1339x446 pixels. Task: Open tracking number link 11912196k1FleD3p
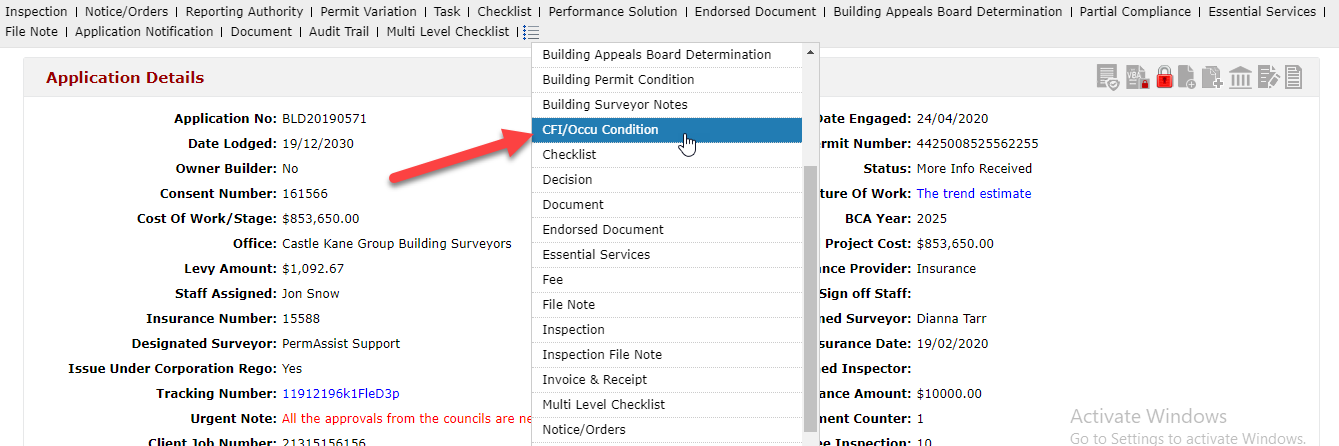pyautogui.click(x=341, y=393)
